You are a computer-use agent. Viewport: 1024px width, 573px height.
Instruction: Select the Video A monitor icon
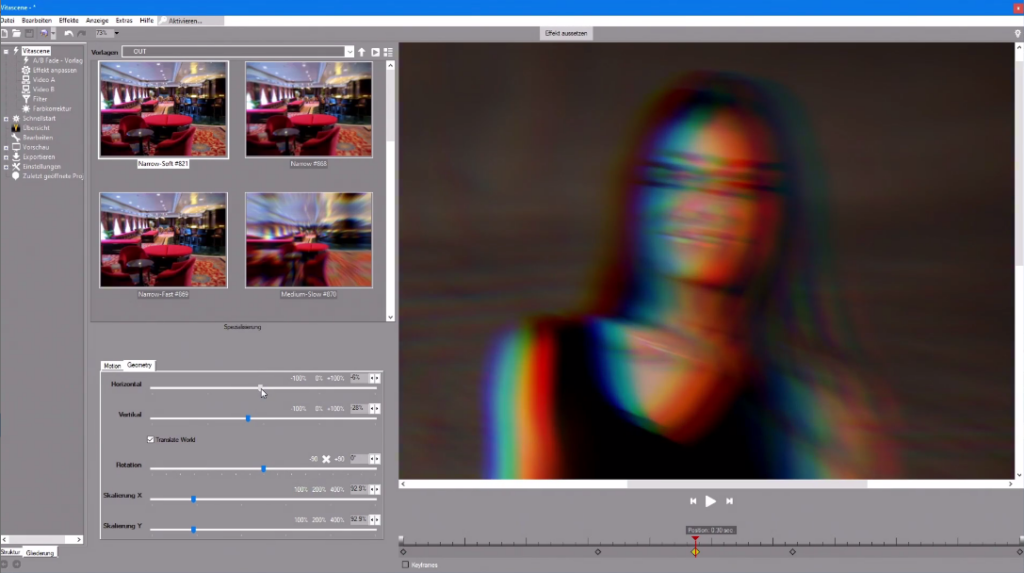point(26,80)
